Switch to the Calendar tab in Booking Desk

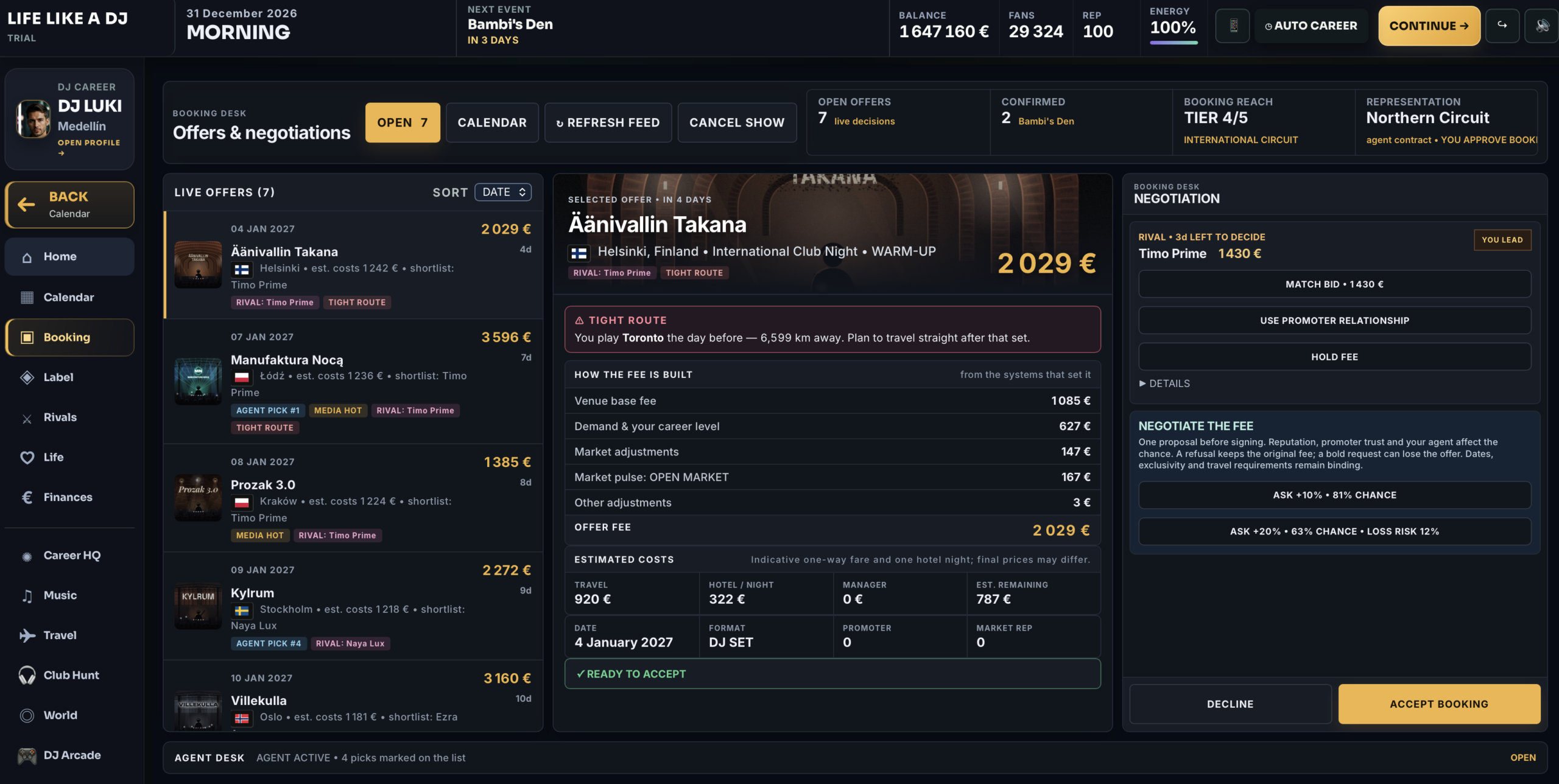(492, 122)
